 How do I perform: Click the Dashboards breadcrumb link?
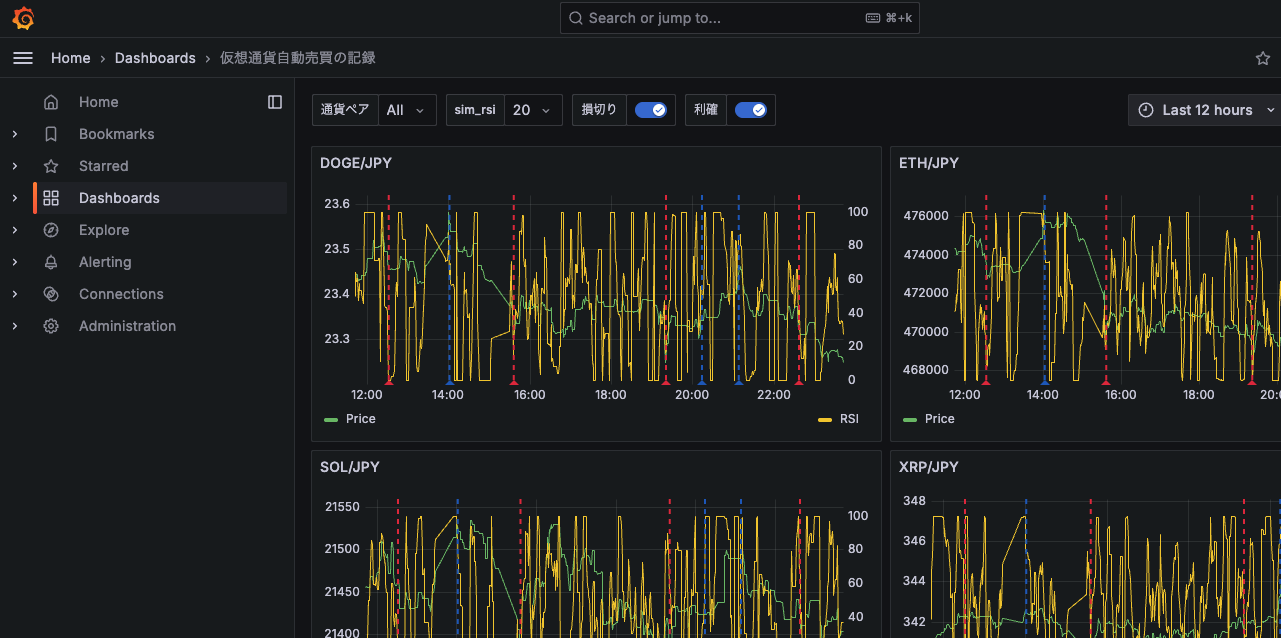pyautogui.click(x=155, y=58)
